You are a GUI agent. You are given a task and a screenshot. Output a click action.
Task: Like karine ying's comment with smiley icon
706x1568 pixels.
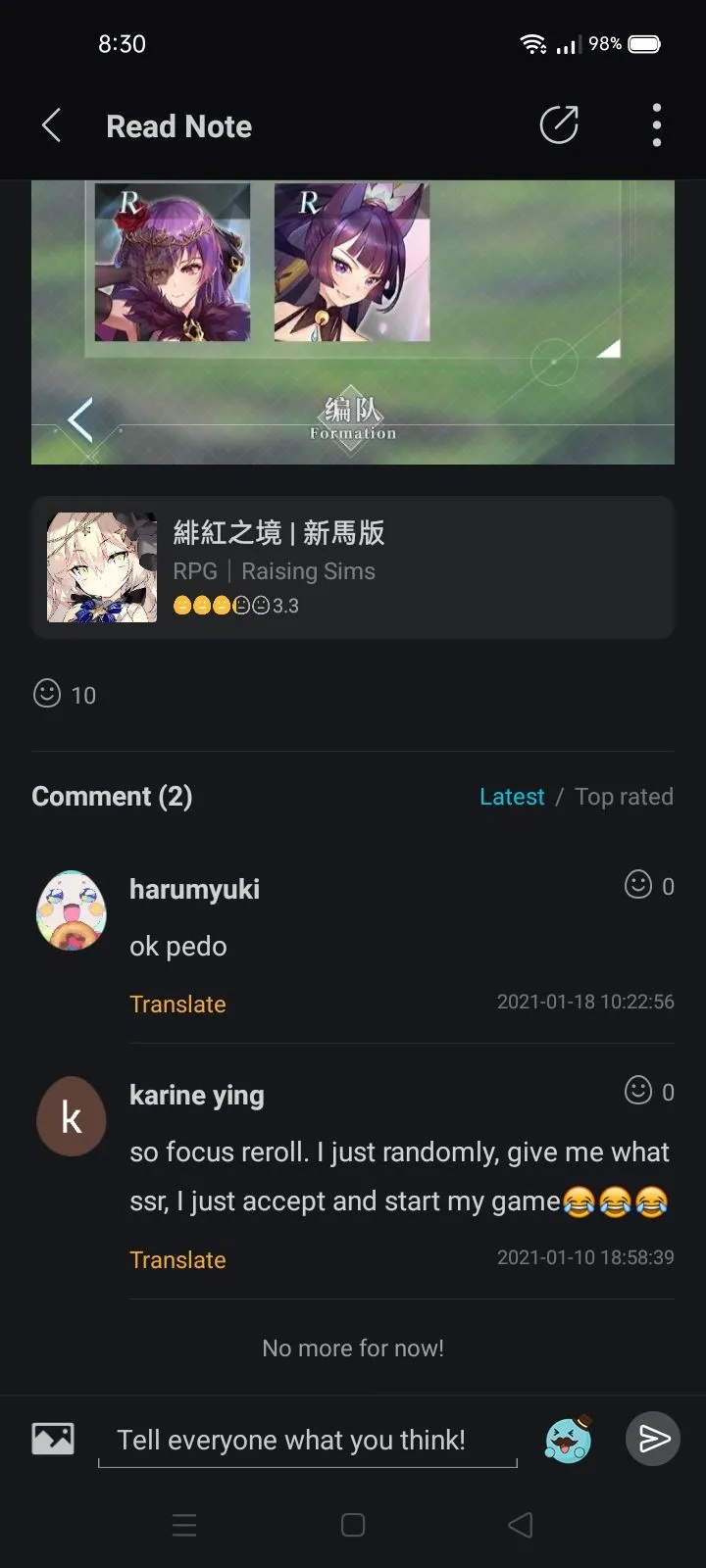click(x=638, y=1090)
